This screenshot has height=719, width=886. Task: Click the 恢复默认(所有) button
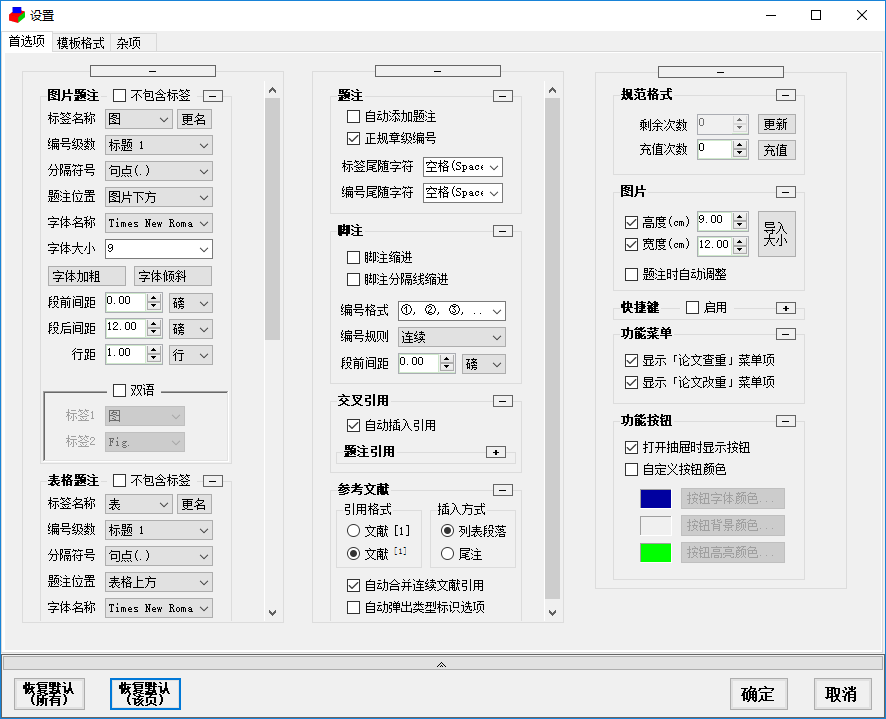(x=49, y=694)
